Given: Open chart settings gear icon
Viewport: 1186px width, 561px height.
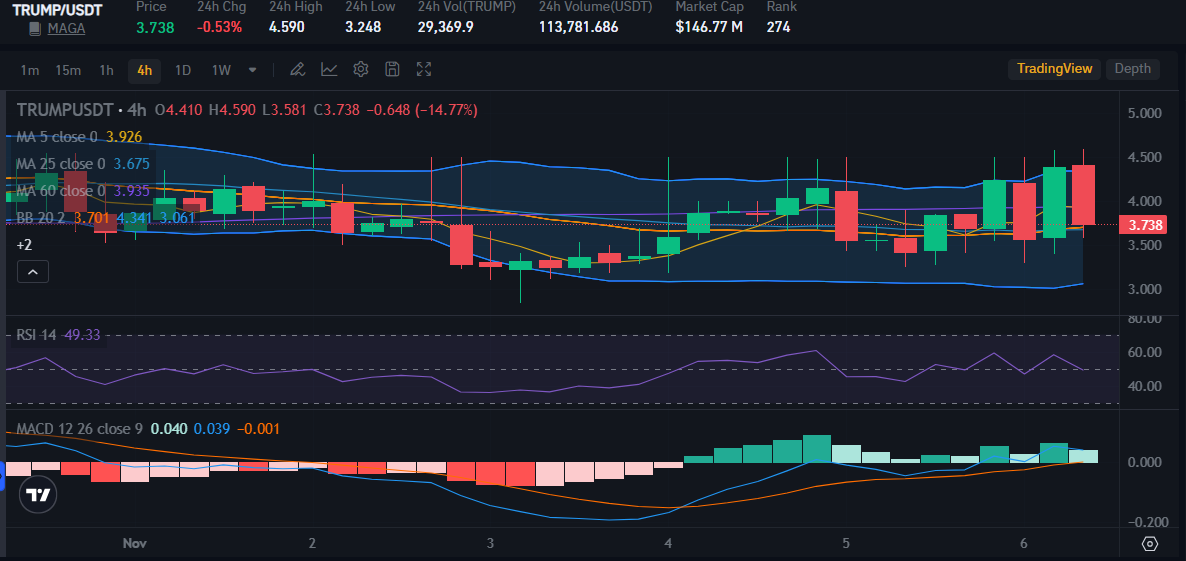Looking at the screenshot, I should coord(361,70).
